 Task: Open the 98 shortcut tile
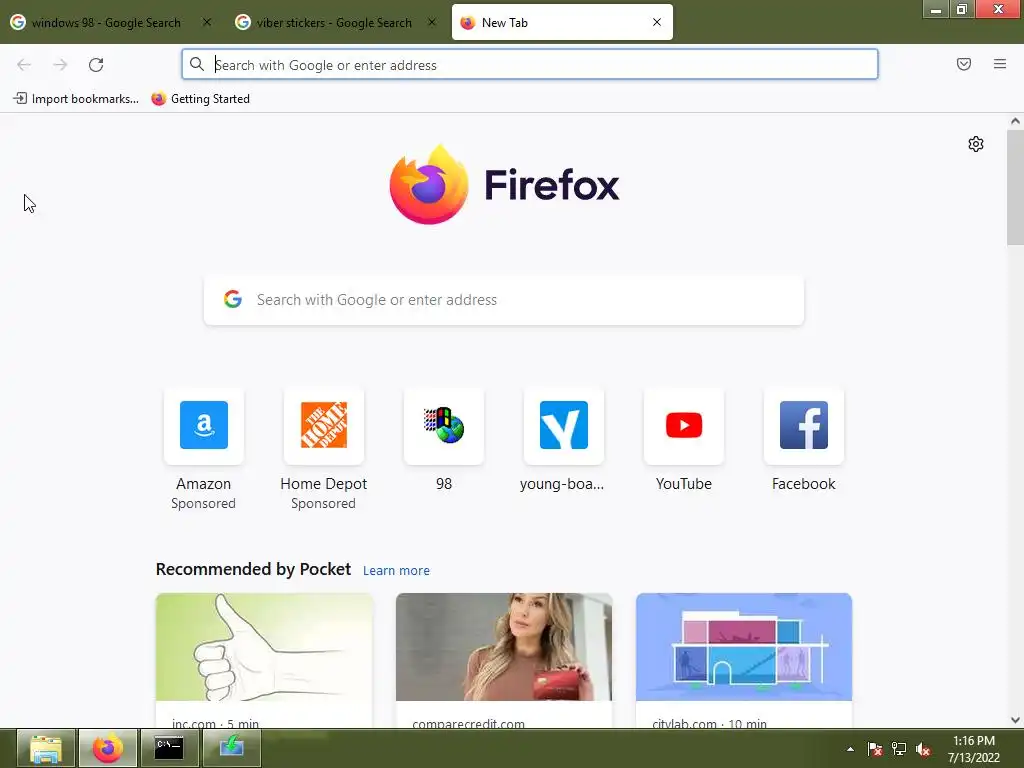[x=444, y=426]
